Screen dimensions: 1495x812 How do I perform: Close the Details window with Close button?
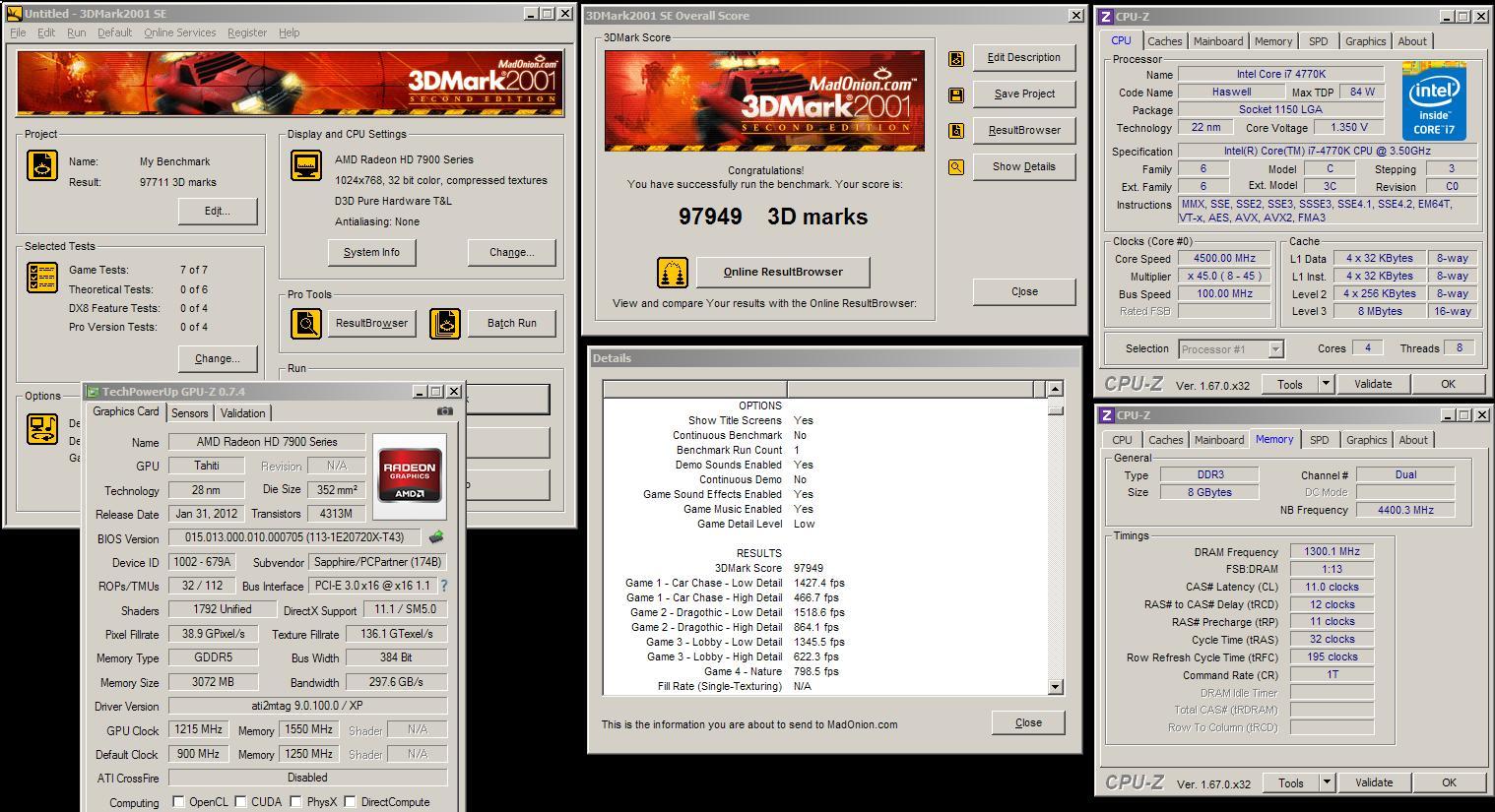[x=1028, y=722]
